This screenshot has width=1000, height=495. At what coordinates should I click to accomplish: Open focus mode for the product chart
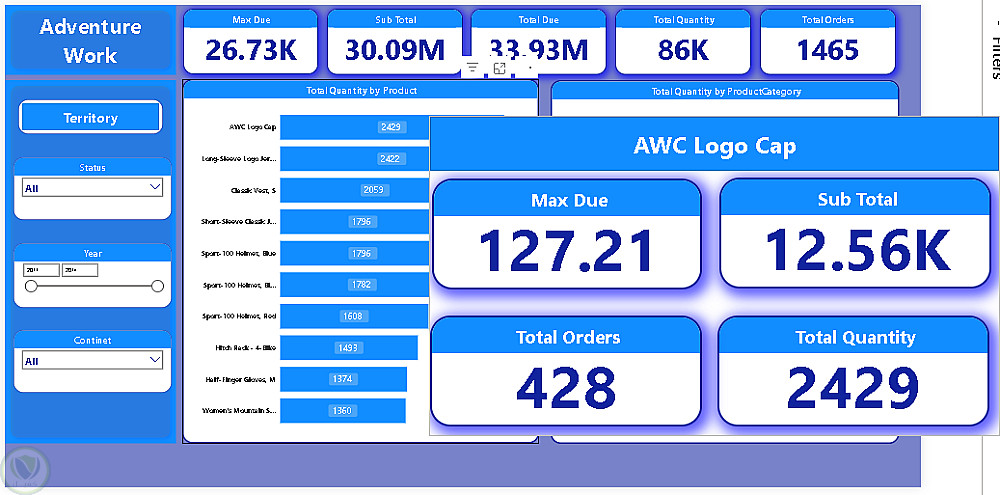tap(499, 68)
